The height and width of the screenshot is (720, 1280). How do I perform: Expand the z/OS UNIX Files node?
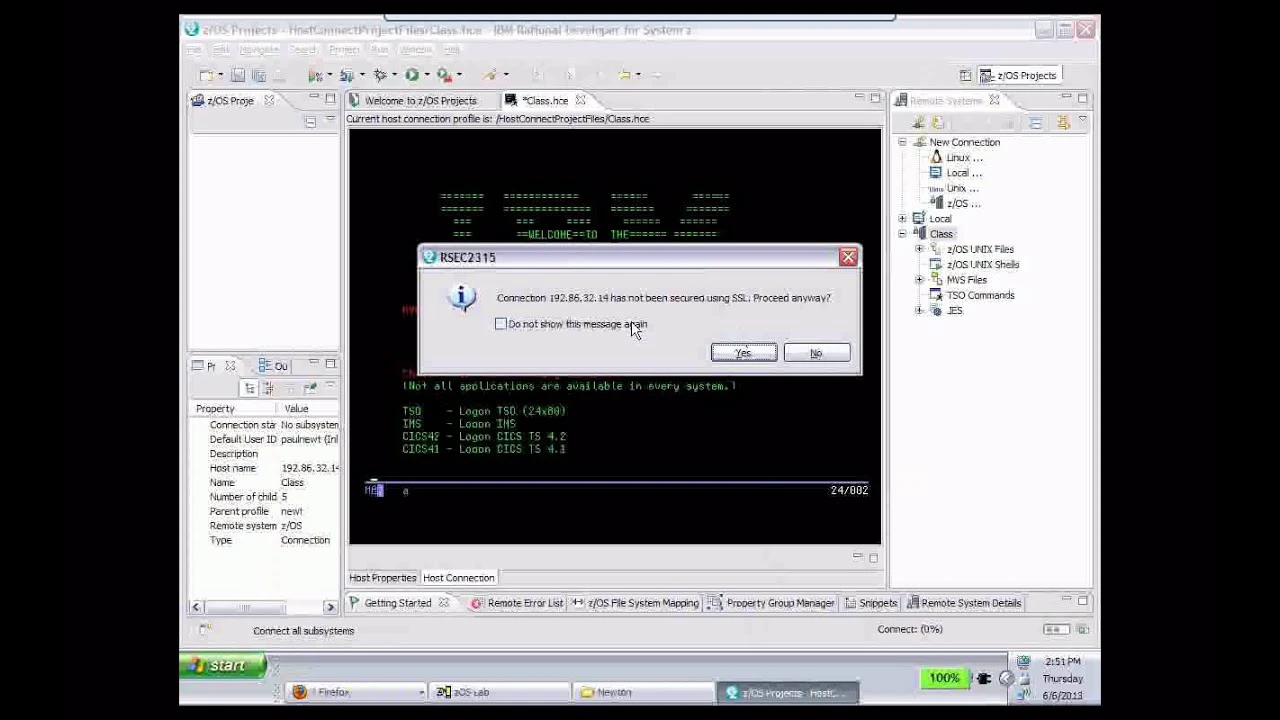[919, 249]
